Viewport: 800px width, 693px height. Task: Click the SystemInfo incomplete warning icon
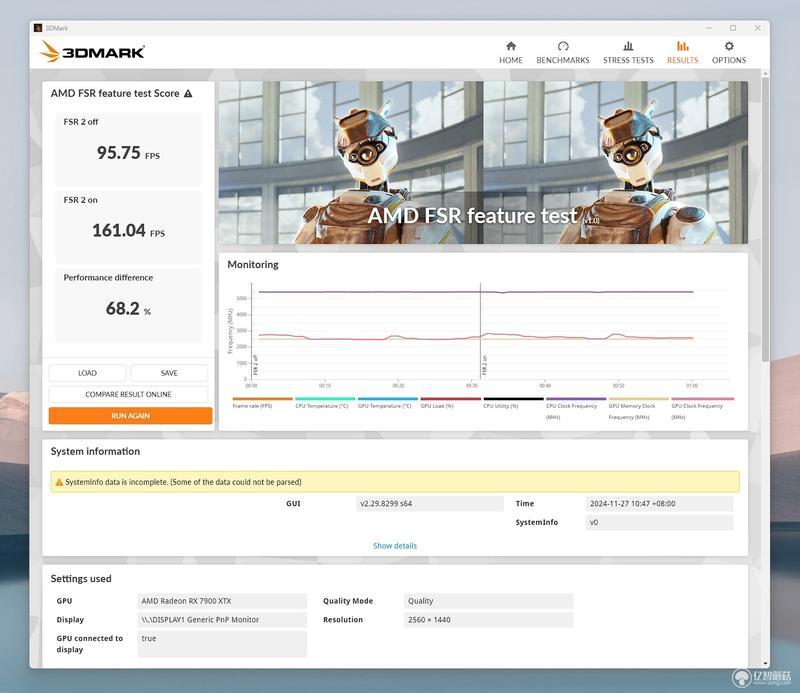(x=59, y=482)
